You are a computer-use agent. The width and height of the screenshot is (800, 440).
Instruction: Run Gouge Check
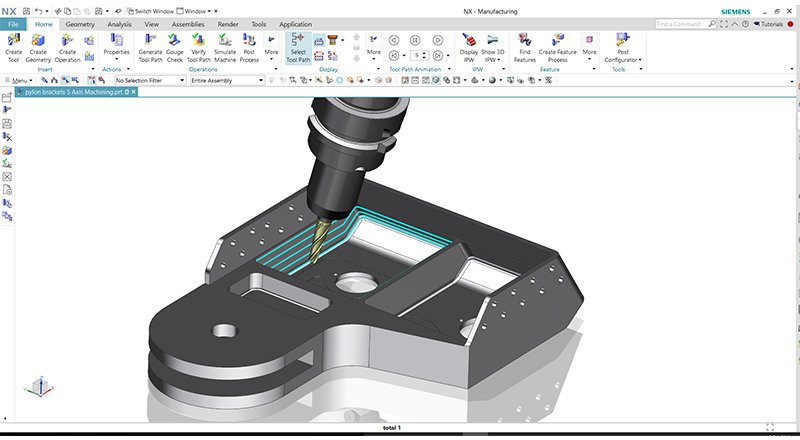[x=174, y=48]
